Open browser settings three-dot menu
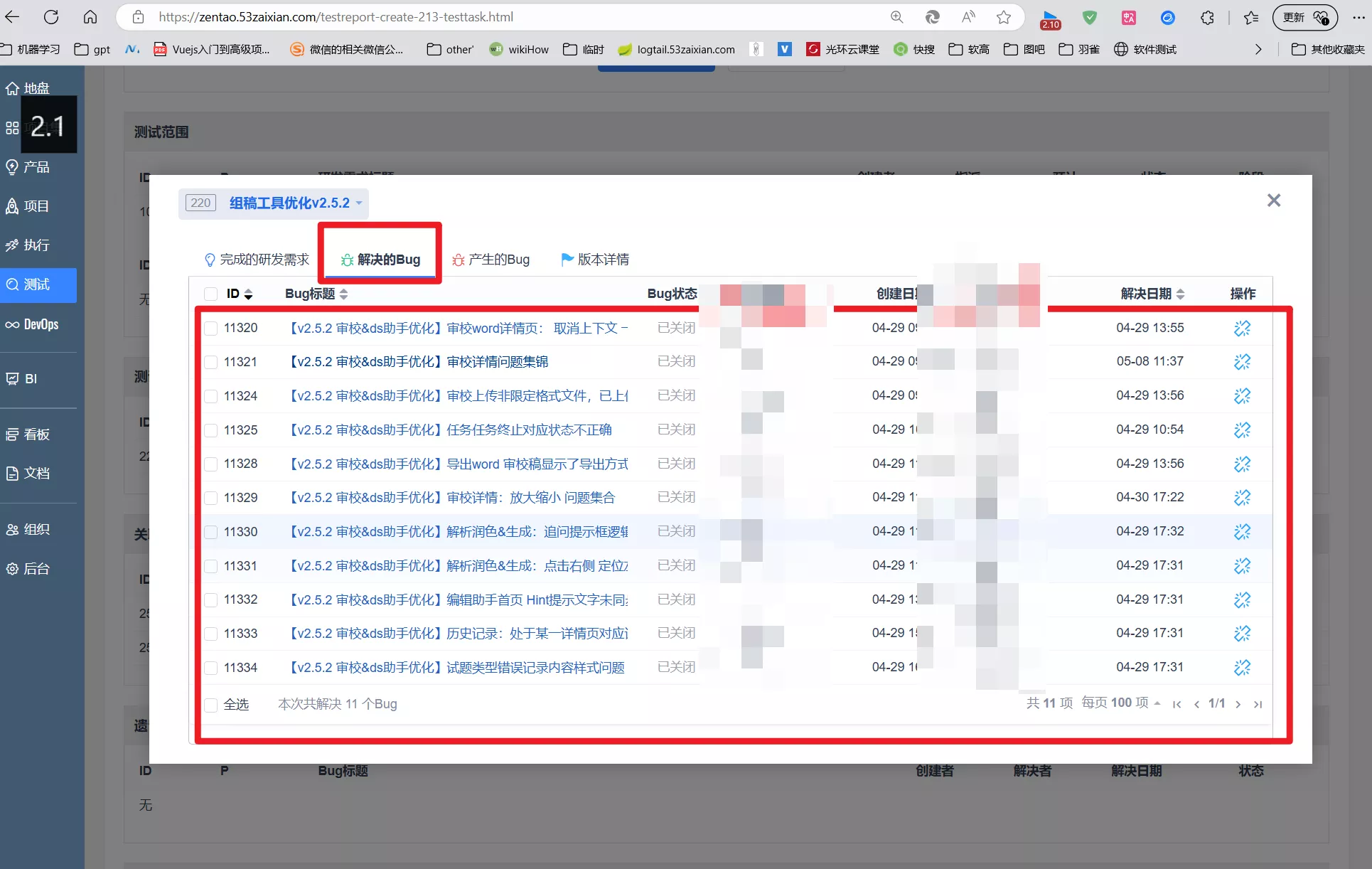This screenshot has width=1372, height=869. 1358,17
